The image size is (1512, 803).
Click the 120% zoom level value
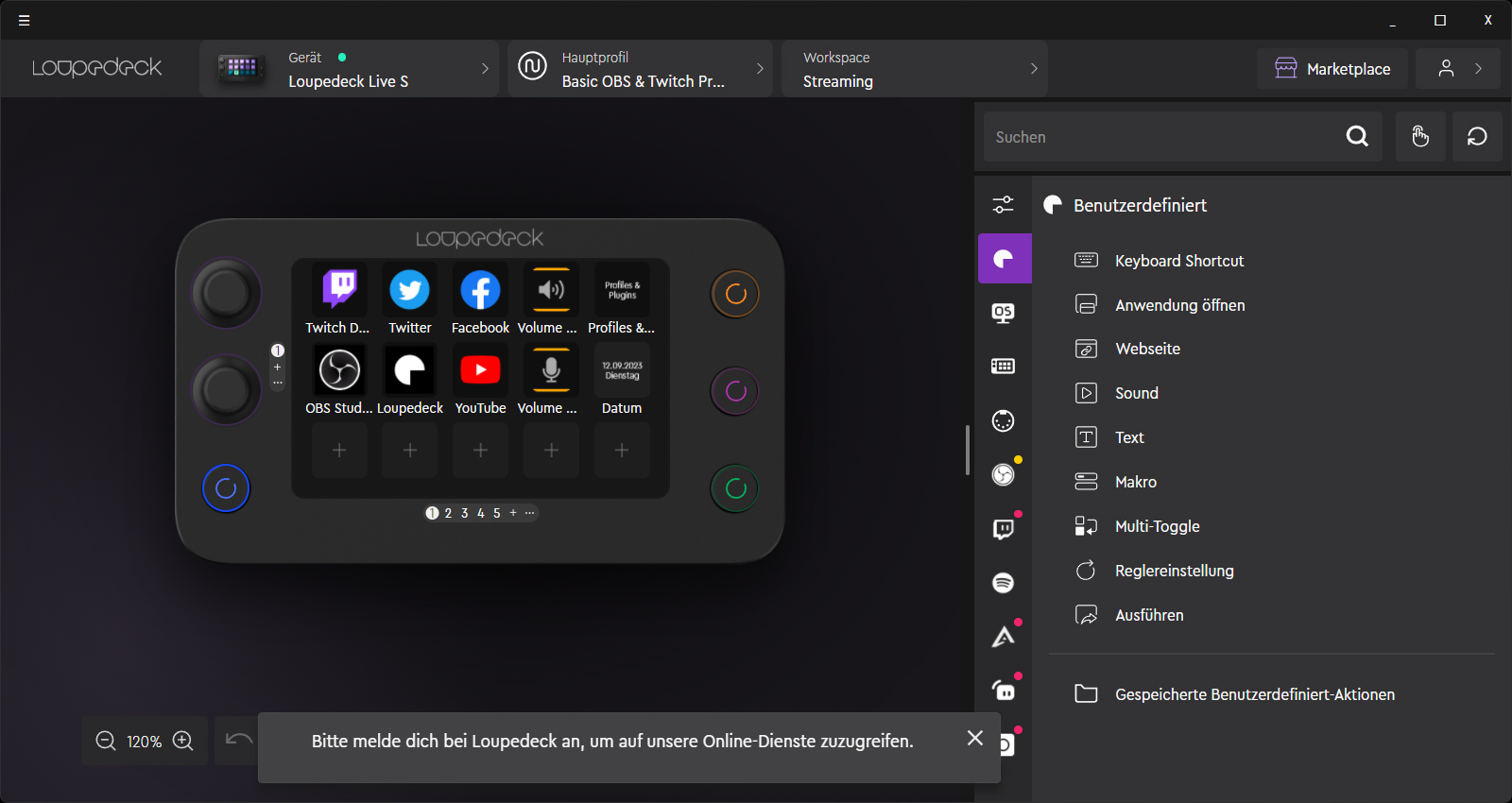click(145, 742)
